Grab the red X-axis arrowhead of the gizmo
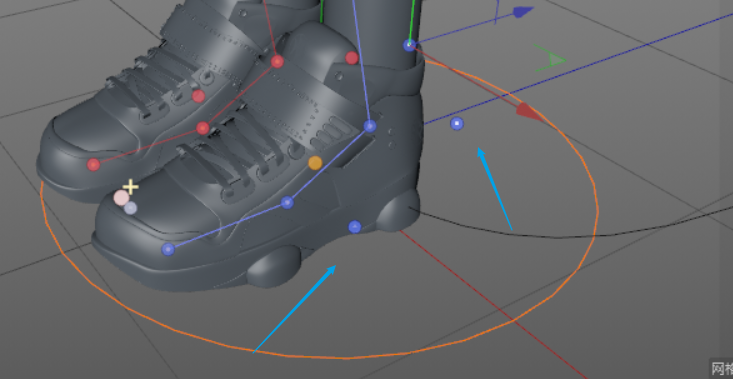This screenshot has height=379, width=733. pos(529,112)
